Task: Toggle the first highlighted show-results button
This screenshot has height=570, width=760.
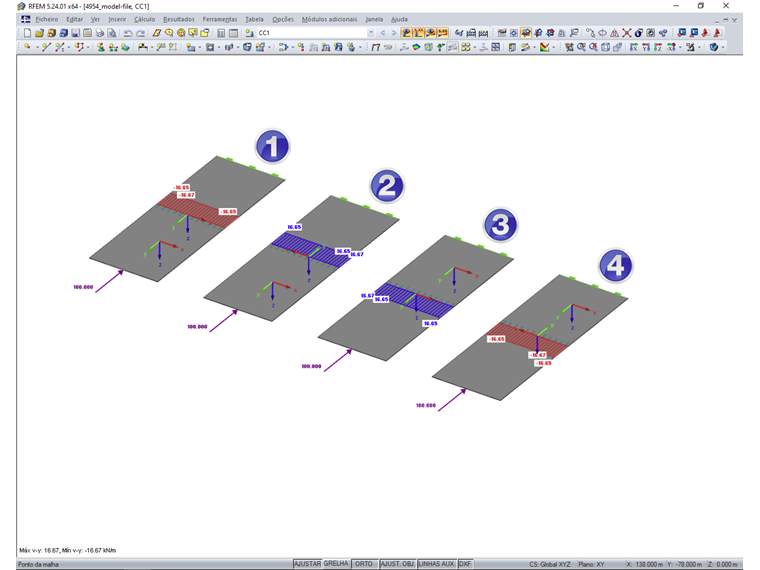Action: (x=406, y=33)
